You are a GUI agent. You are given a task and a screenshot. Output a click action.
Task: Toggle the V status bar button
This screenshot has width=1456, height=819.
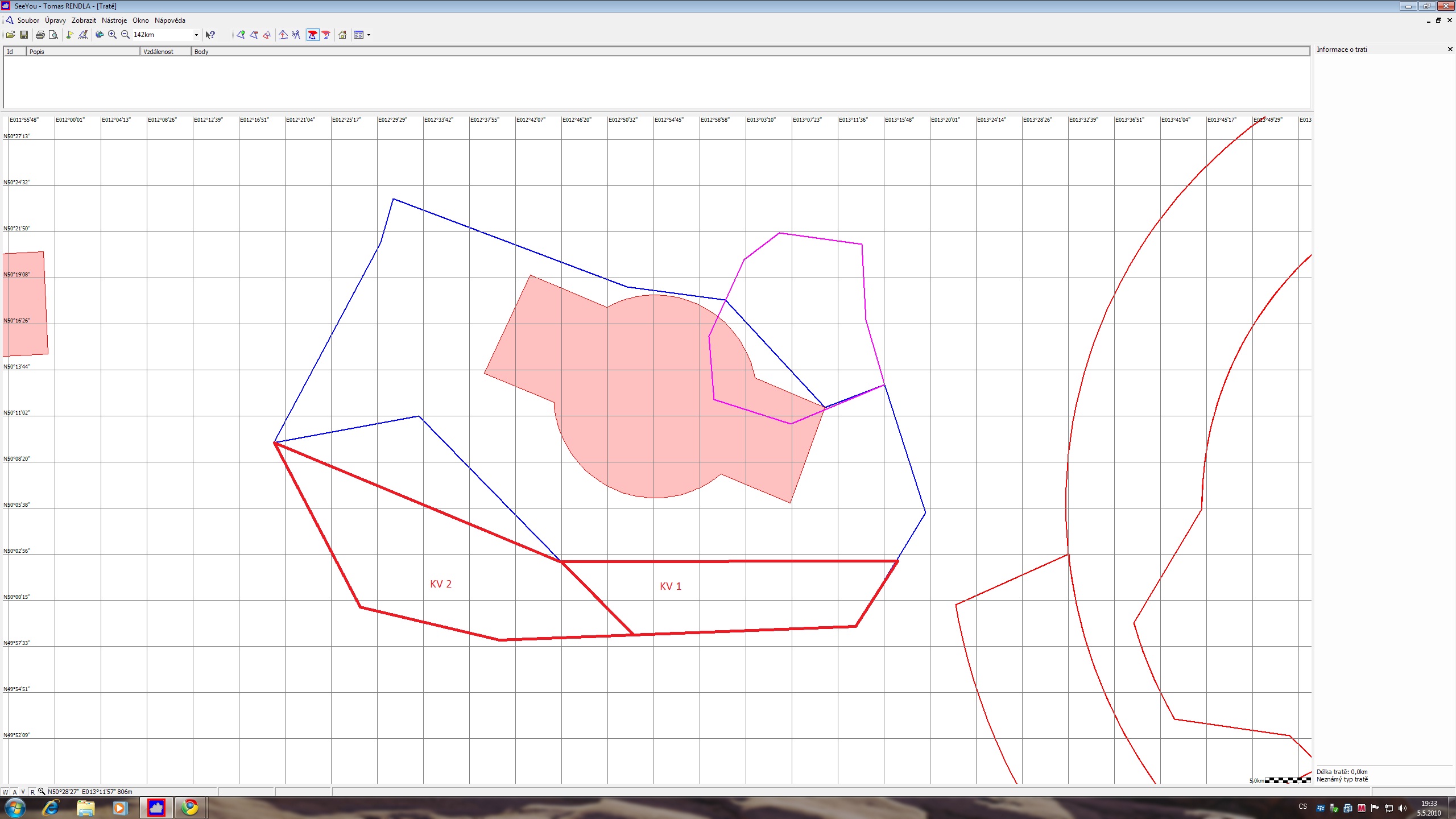point(23,792)
